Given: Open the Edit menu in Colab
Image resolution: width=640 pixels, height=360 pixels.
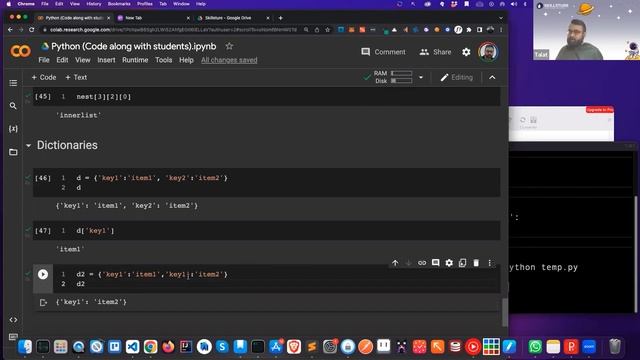Looking at the screenshot, I should tap(62, 60).
